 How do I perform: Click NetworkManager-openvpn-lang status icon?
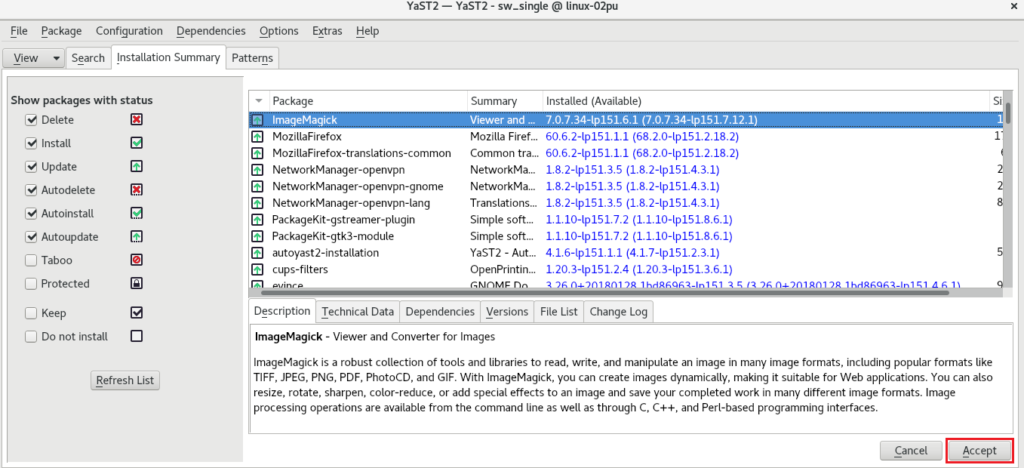[258, 203]
